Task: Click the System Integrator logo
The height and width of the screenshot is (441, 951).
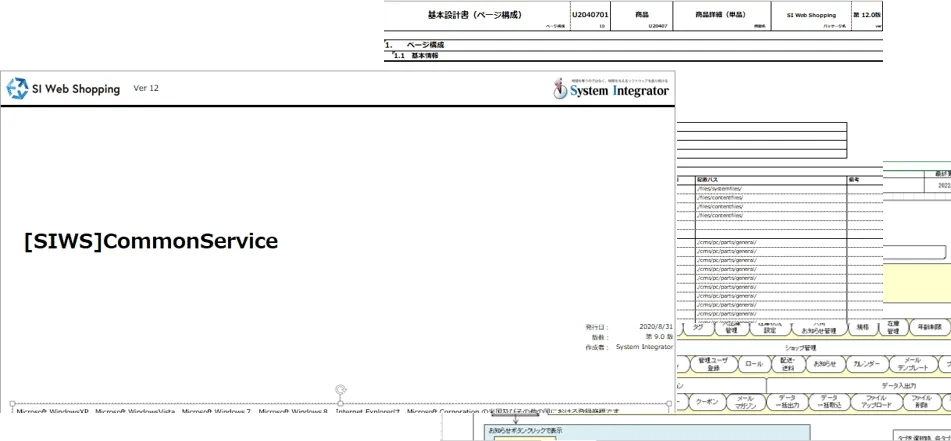Action: pos(611,89)
